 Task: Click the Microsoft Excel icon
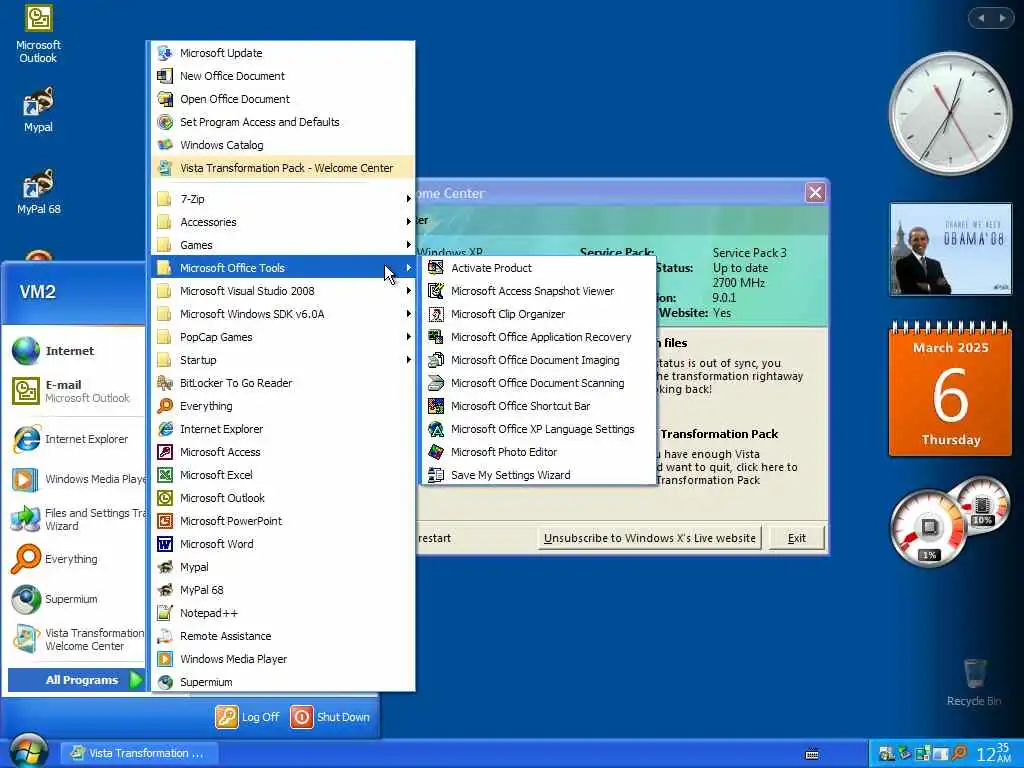[165, 475]
